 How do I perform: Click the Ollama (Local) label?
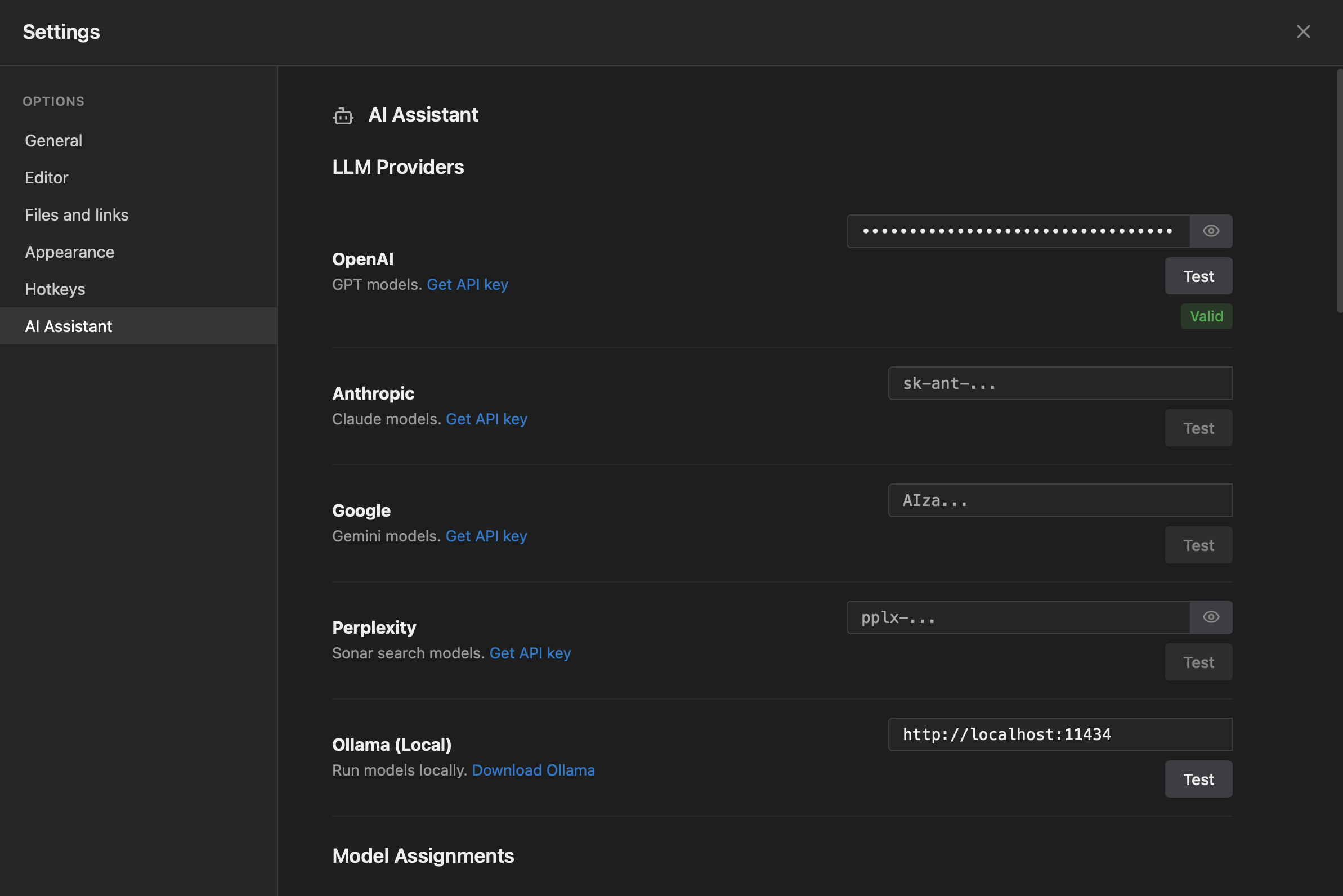click(392, 745)
